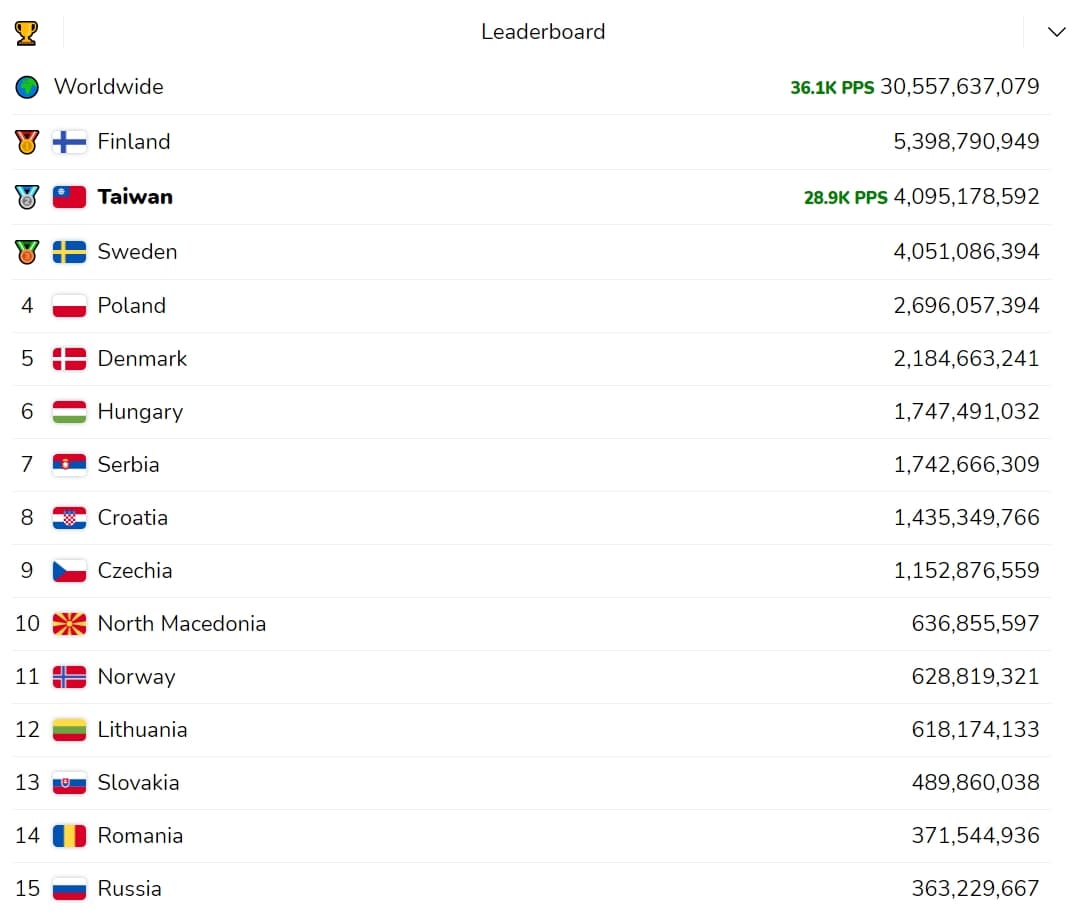This screenshot has width=1068, height=911.
Task: Click the Worldwide total score 30,557,637,079
Action: click(960, 87)
